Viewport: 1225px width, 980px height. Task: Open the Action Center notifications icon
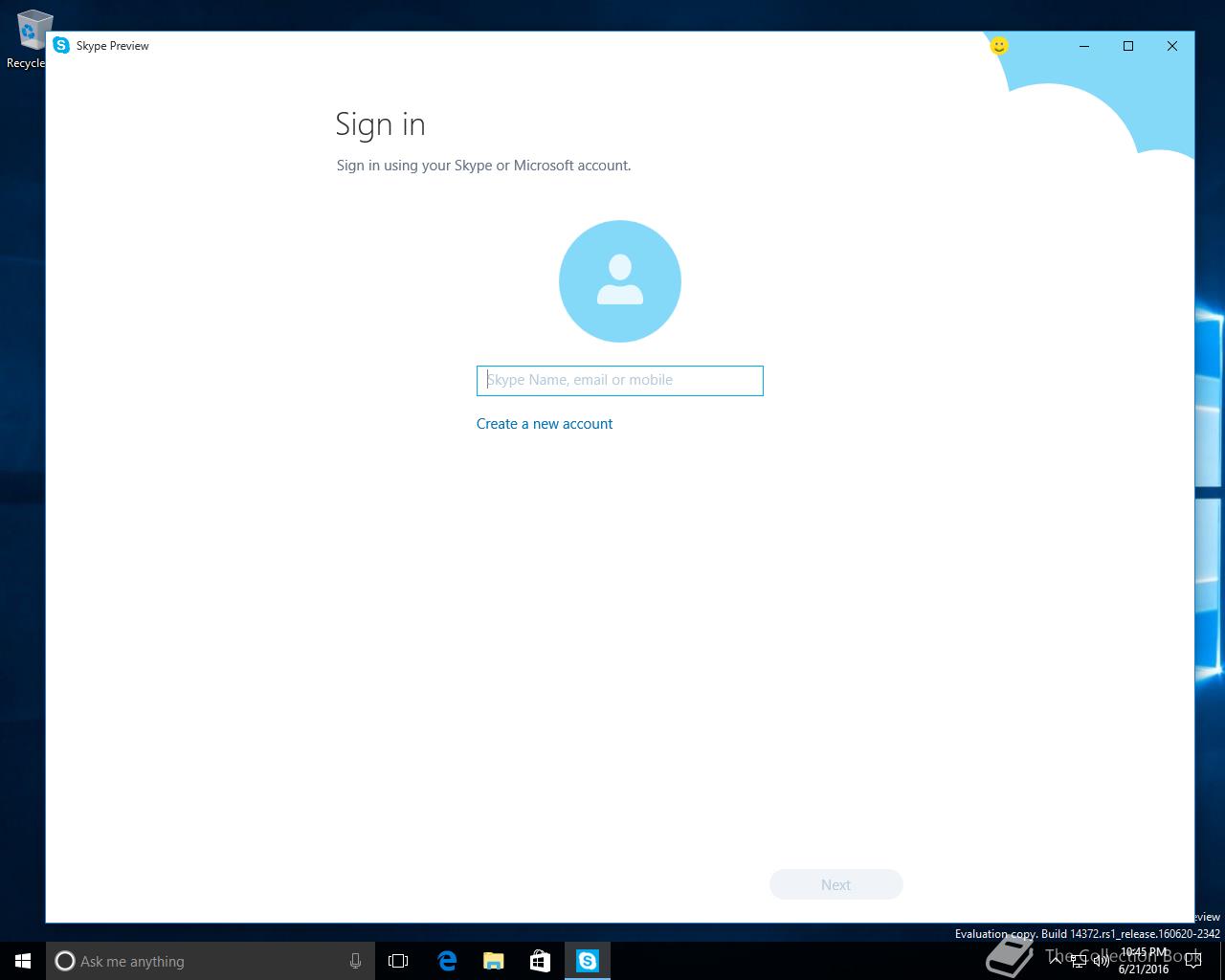[x=1192, y=961]
